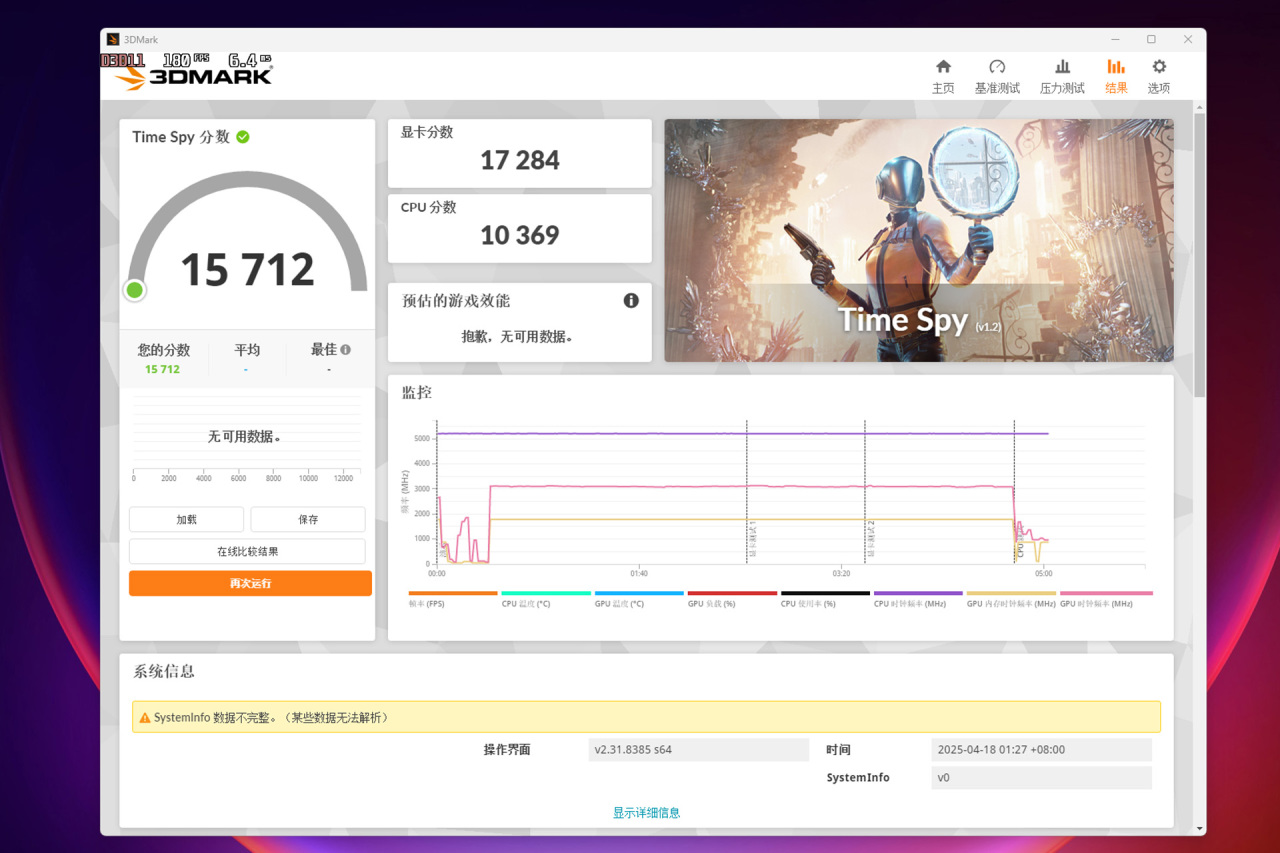1280x853 pixels.
Task: Go to the 压力测试 stress test tab
Action: (1062, 76)
